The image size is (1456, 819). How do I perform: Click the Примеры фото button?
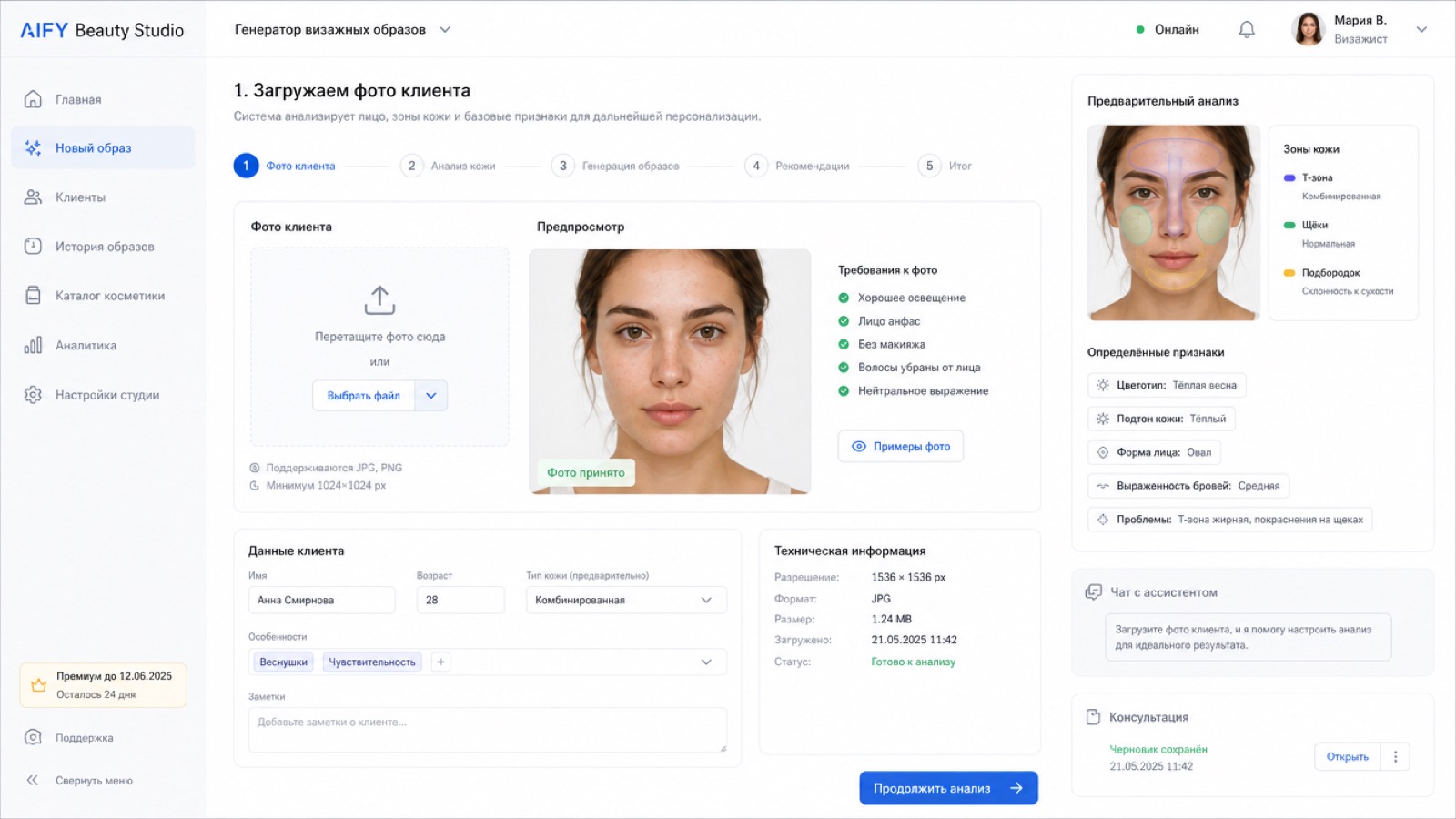900,446
